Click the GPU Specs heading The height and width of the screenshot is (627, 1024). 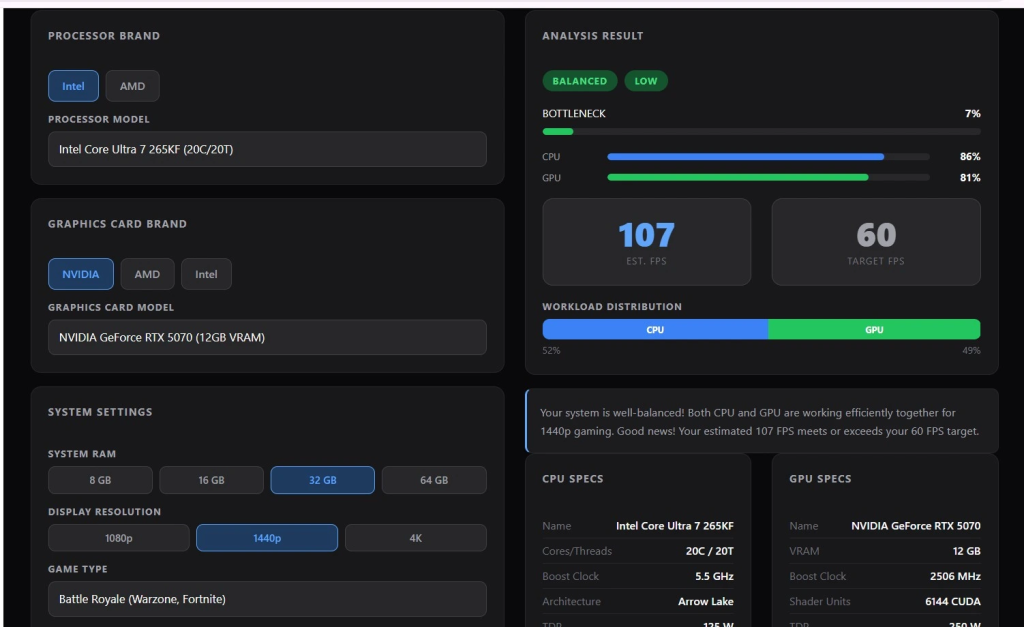(x=820, y=479)
